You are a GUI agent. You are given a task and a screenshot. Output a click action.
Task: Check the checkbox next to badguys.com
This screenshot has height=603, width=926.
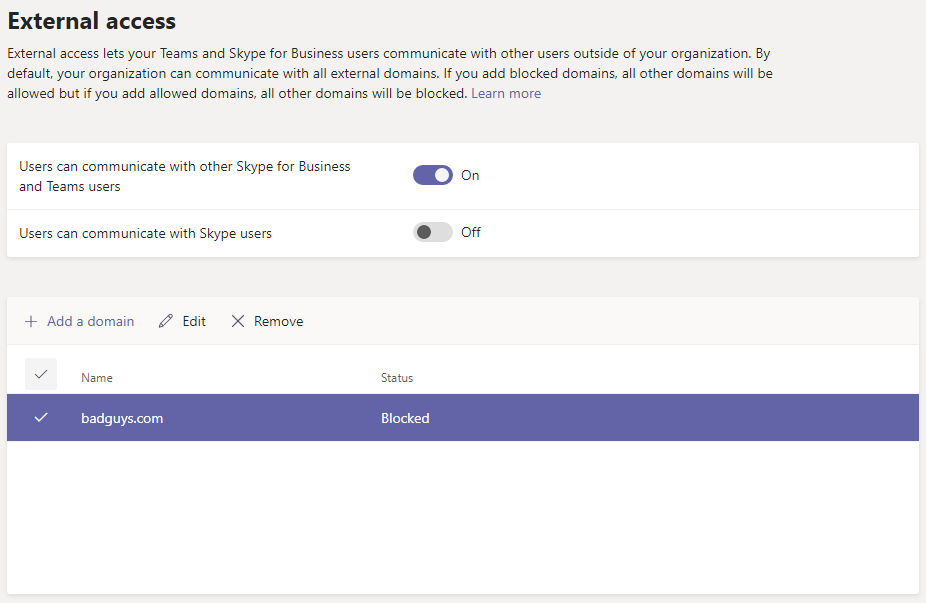click(x=41, y=417)
